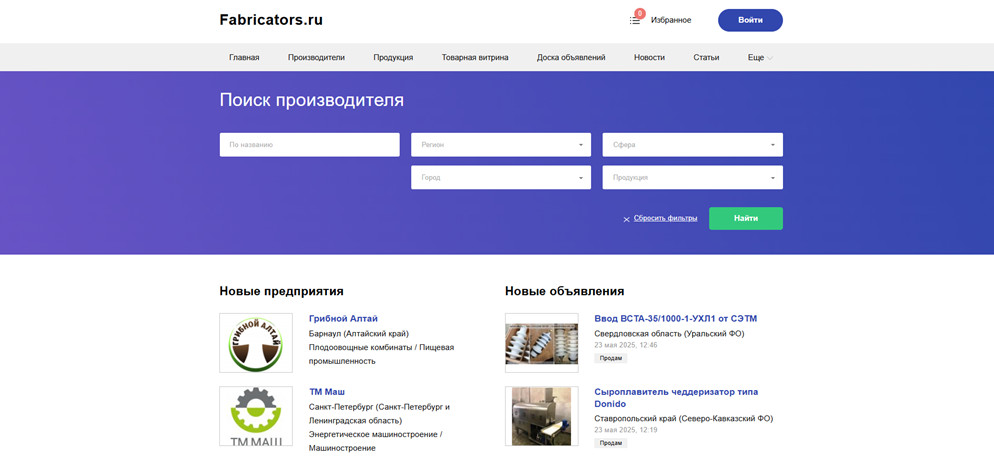Open Ввод ВСТА-35/1000-1-УХЛ1 от СЭТМ listing
The image size is (994, 456).
click(676, 318)
